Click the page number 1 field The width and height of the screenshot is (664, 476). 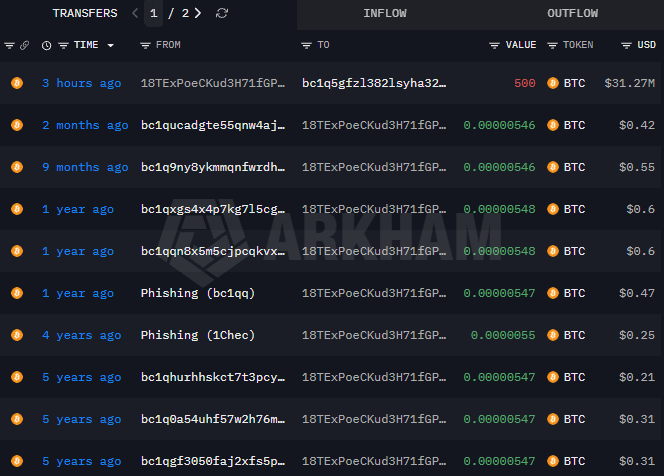154,14
